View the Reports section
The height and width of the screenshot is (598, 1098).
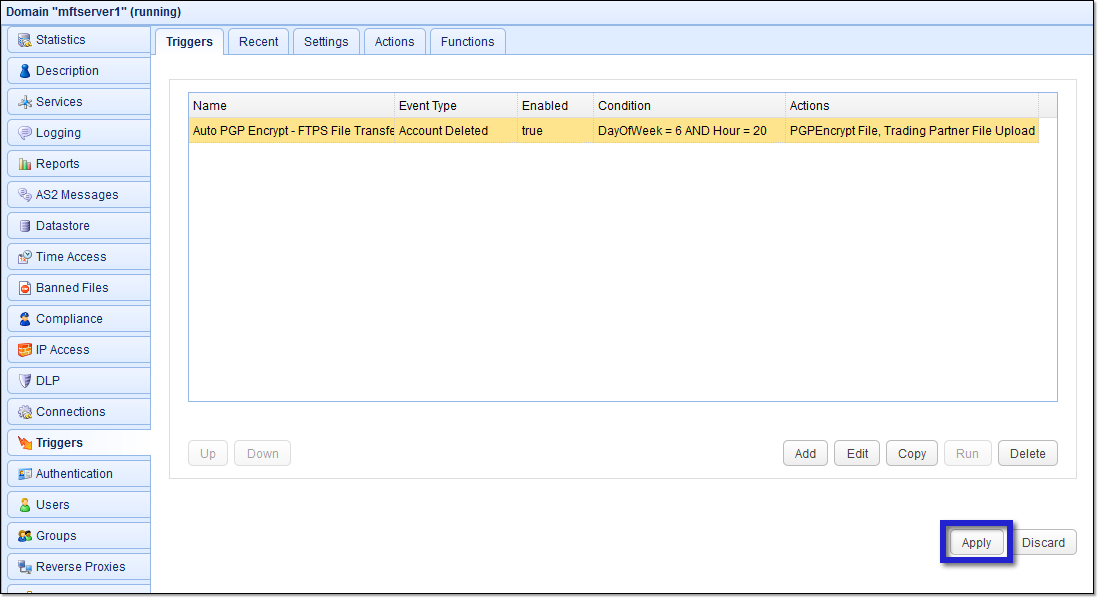60,163
